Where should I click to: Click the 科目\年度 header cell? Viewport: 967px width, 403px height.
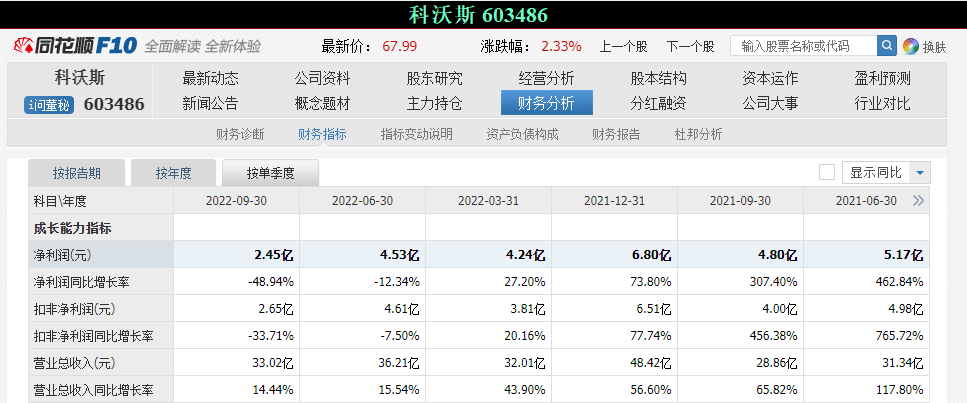[x=101, y=201]
